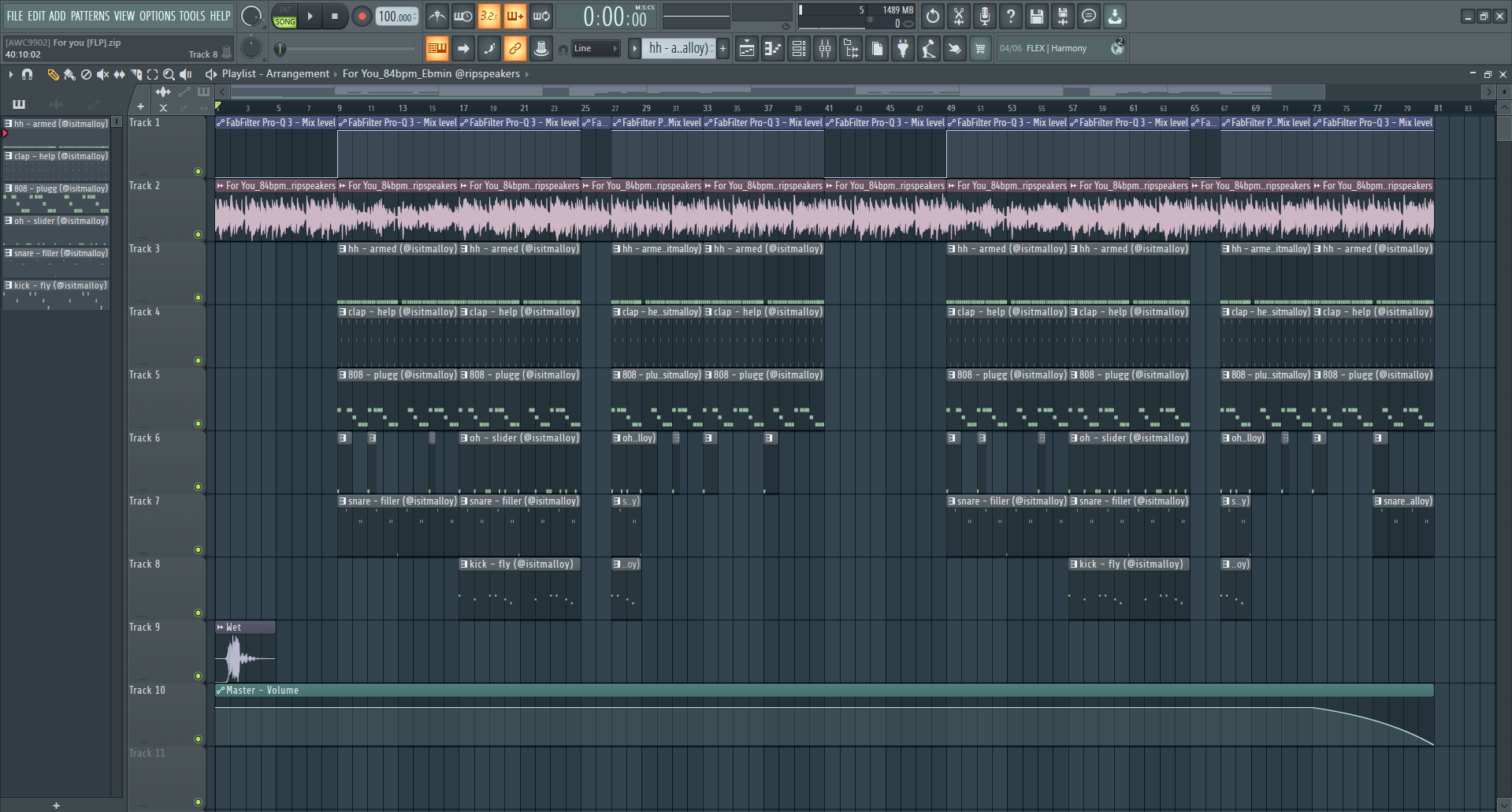
Task: Select the Playback speaker tool
Action: (186, 74)
